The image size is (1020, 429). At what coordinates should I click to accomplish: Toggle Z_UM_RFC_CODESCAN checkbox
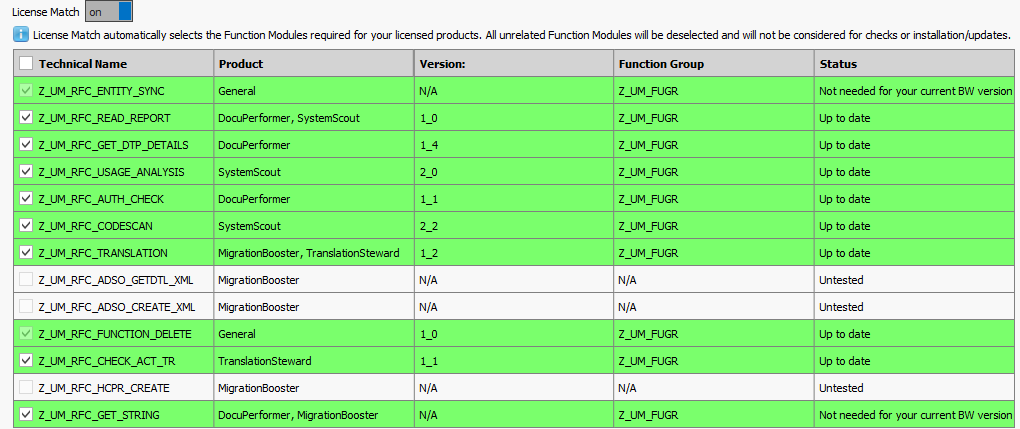coord(26,226)
